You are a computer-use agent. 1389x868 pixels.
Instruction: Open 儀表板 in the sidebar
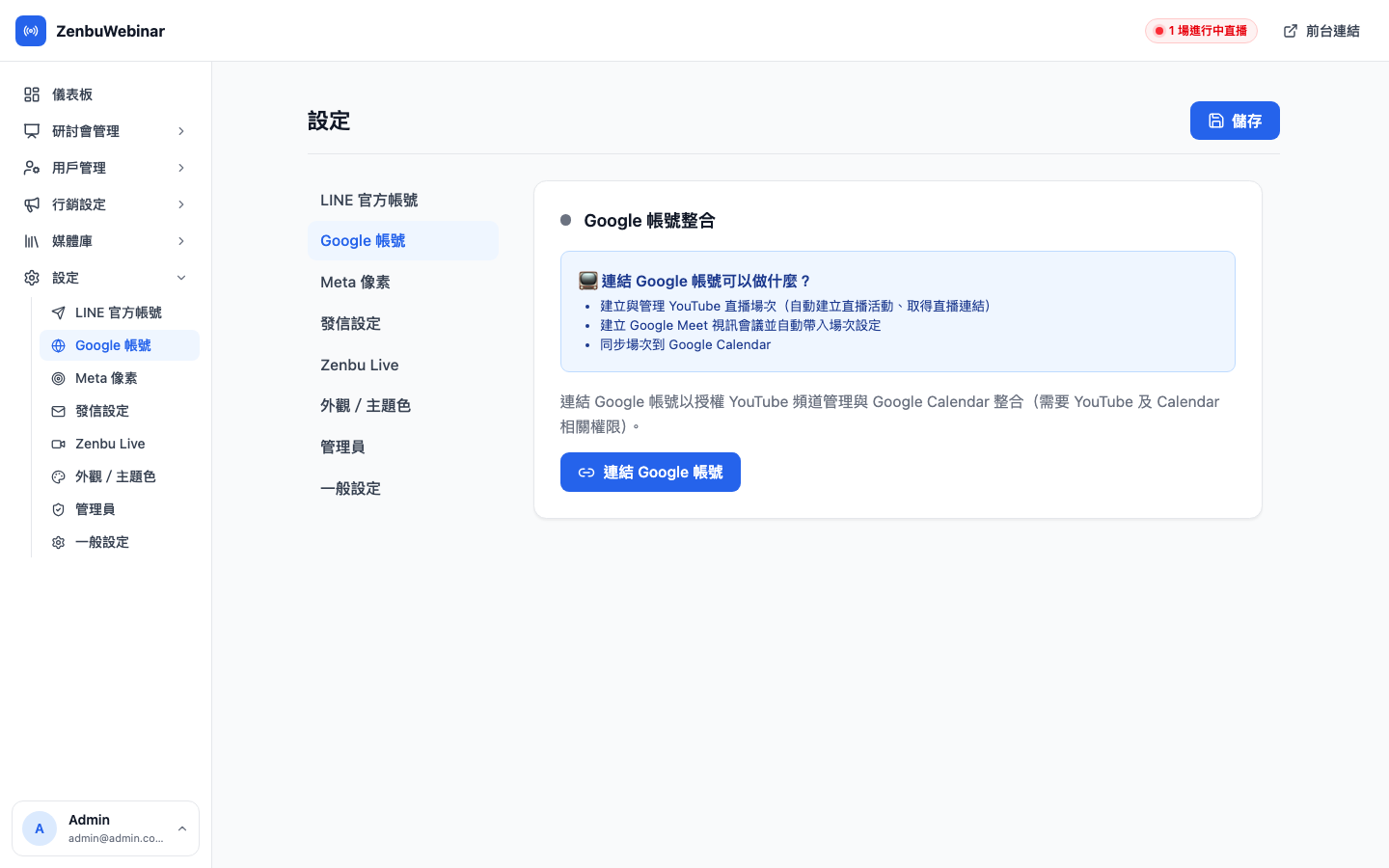click(x=106, y=95)
